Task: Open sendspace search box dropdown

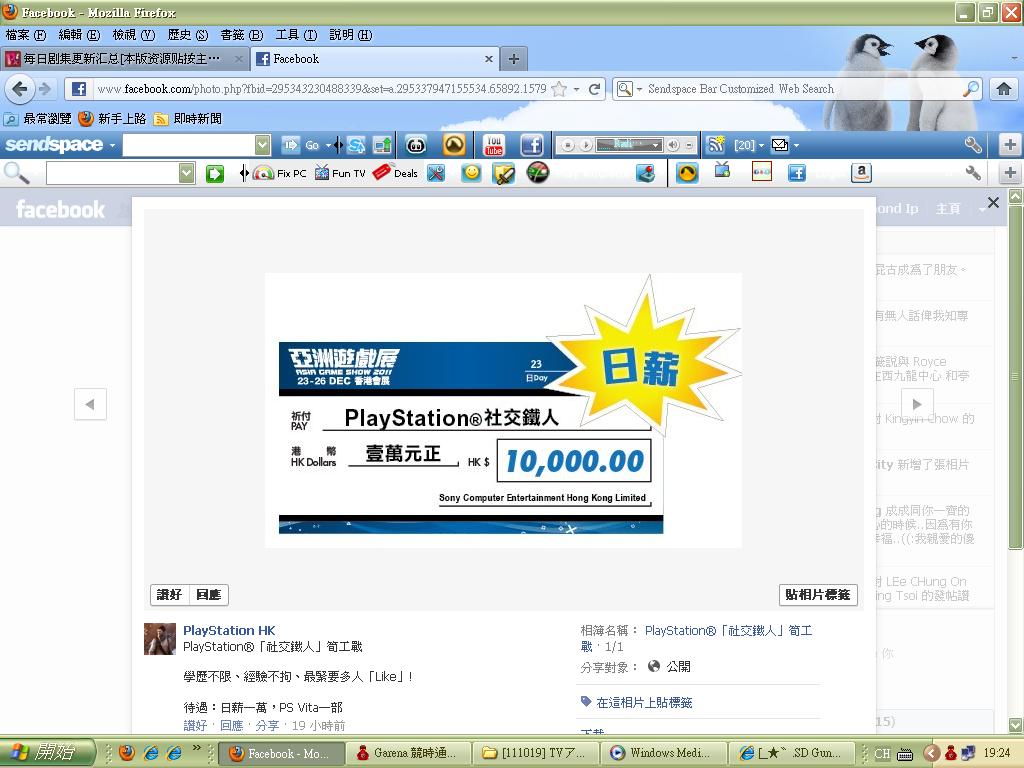Action: click(263, 145)
